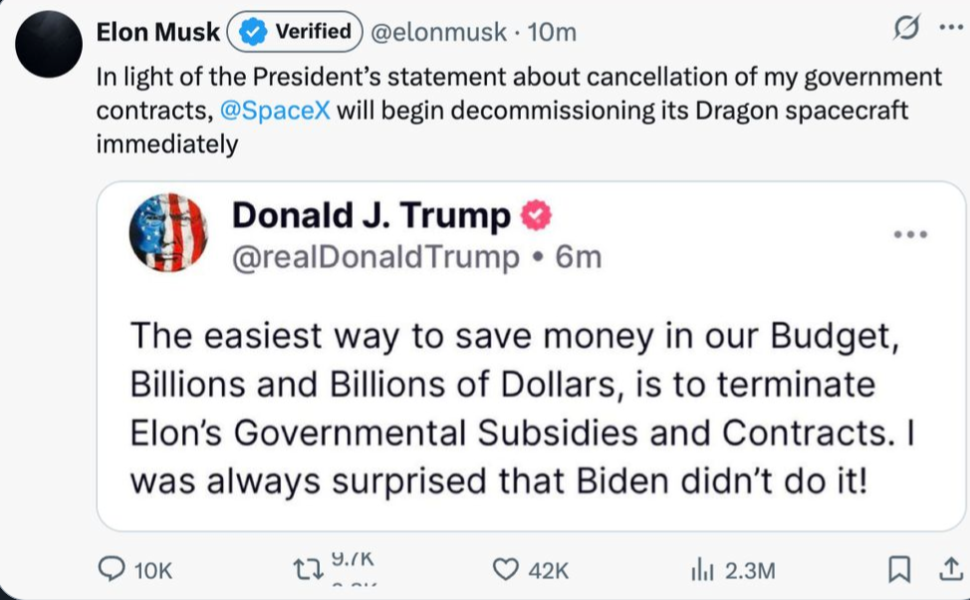The height and width of the screenshot is (600, 970).
Task: Click the Donald J. Trump display name
Action: coord(371,215)
